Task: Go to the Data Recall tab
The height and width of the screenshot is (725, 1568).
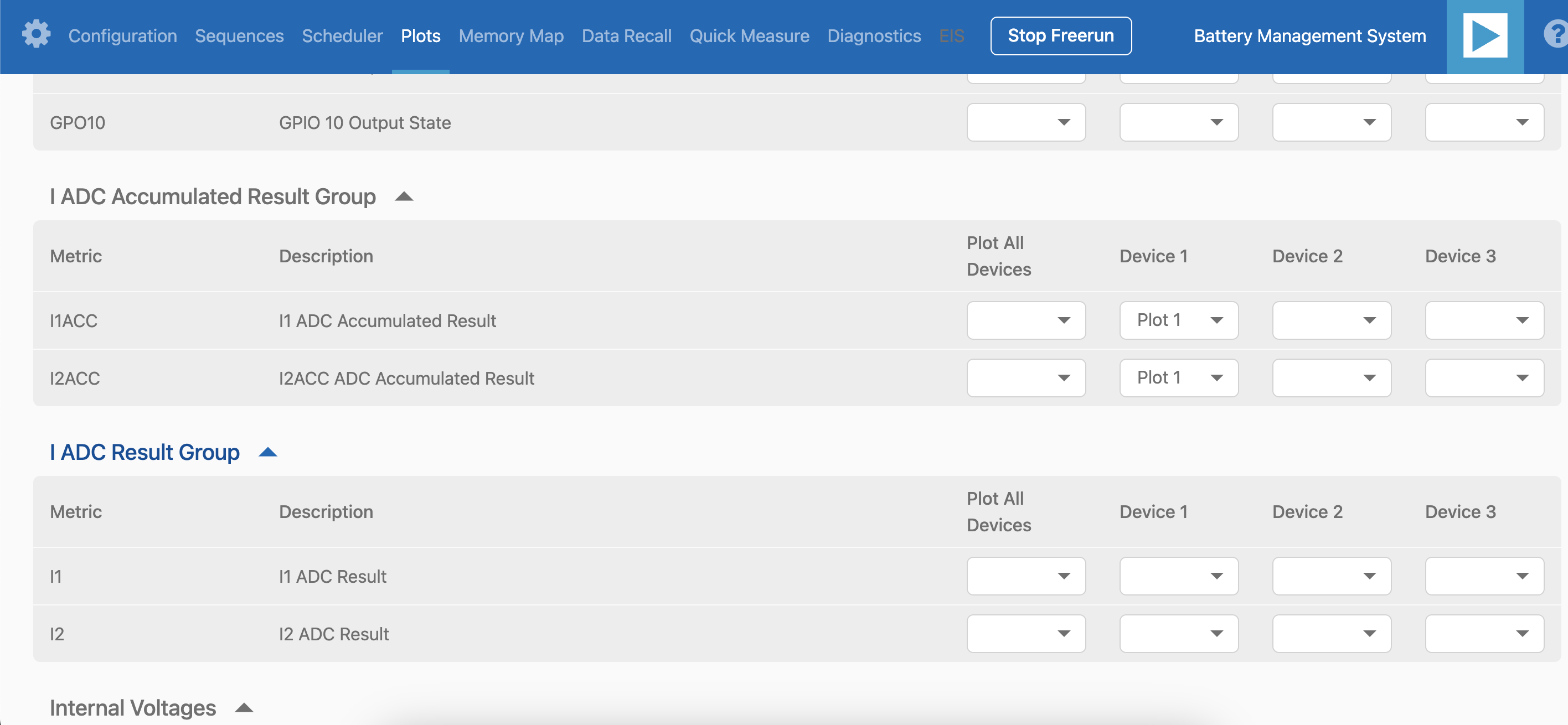Action: [x=626, y=36]
